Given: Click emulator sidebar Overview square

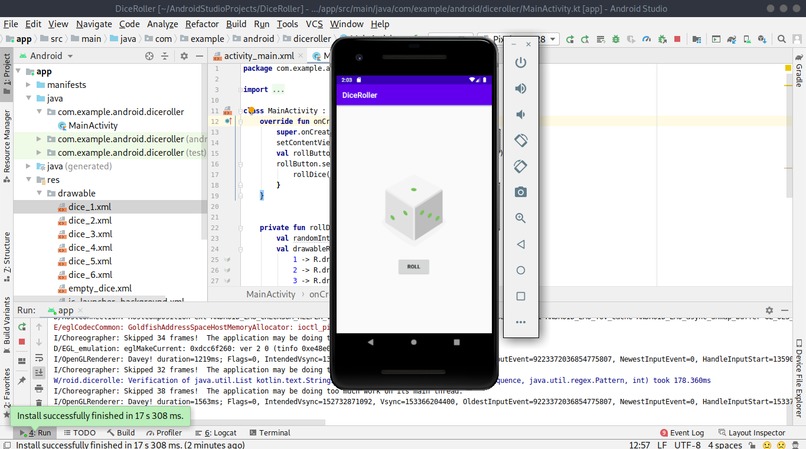Looking at the screenshot, I should [520, 296].
